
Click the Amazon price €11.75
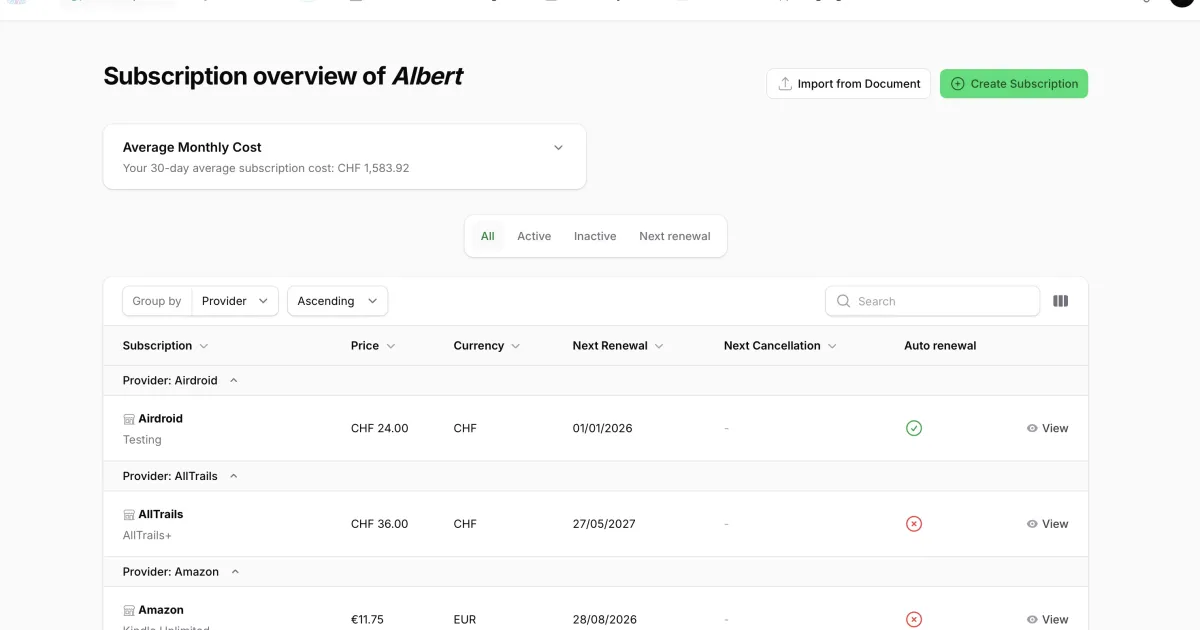tap(367, 620)
